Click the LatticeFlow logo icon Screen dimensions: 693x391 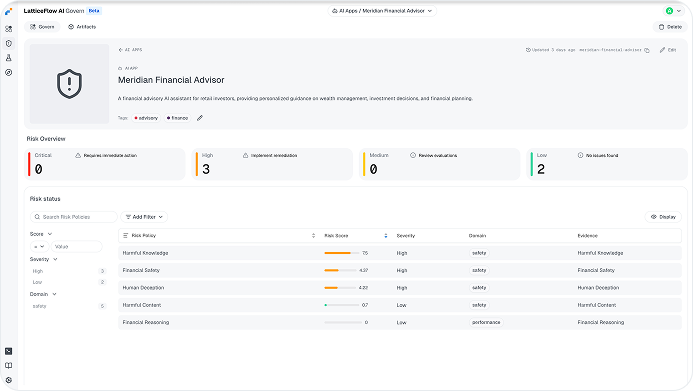pyautogui.click(x=8, y=11)
